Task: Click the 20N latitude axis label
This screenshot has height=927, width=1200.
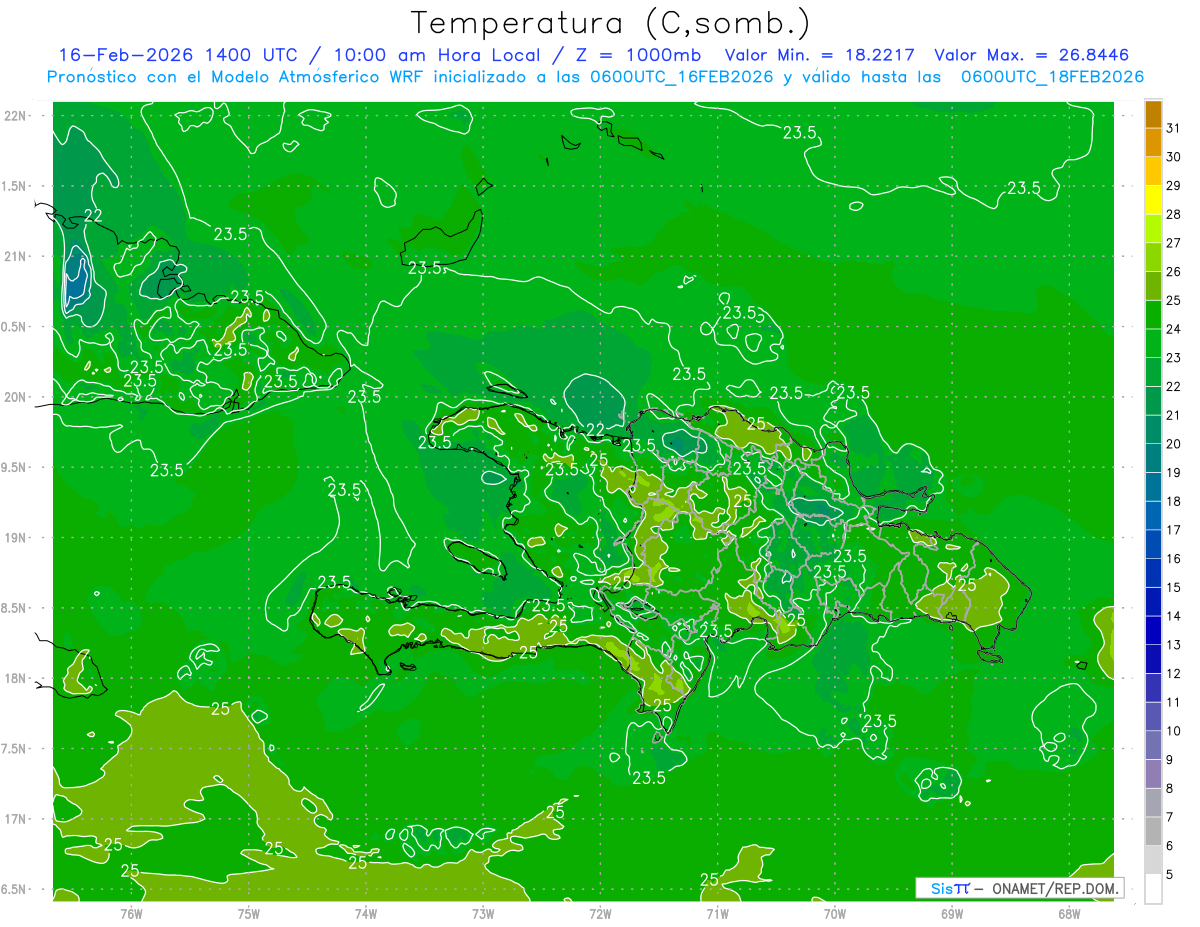Action: 17,397
